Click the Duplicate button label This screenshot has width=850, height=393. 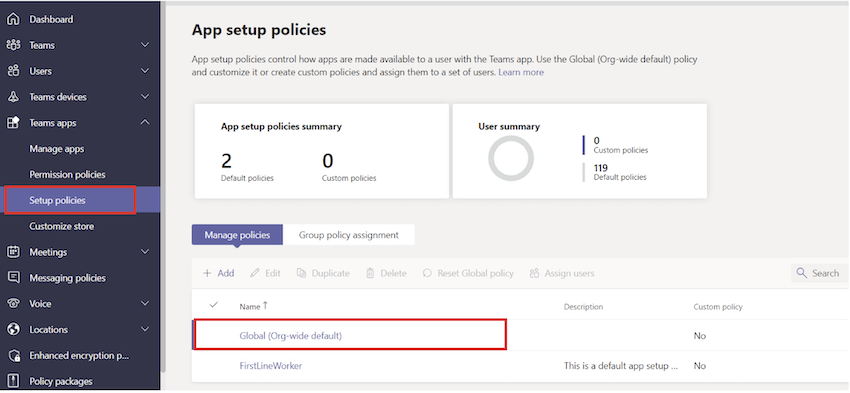pos(331,273)
